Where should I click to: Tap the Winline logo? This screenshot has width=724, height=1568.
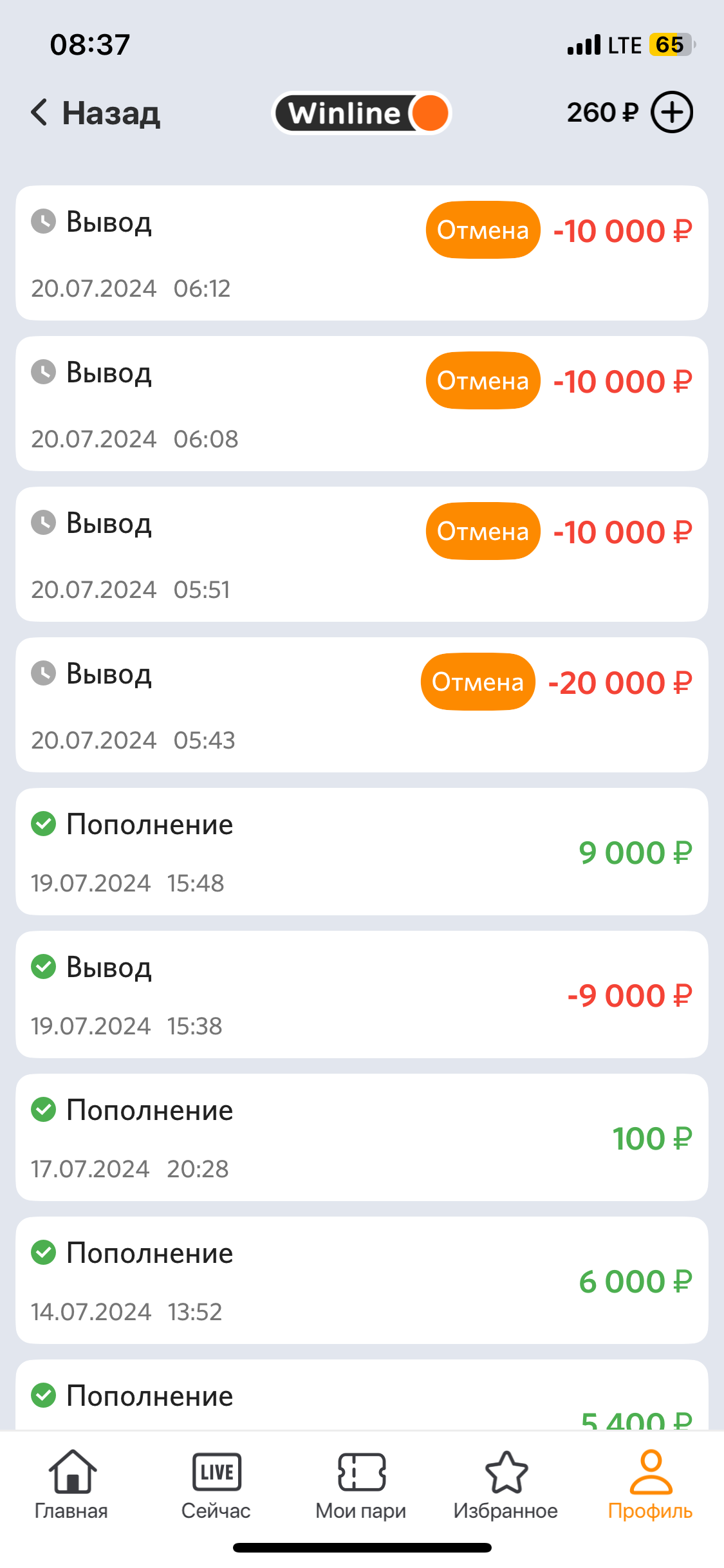pyautogui.click(x=362, y=113)
